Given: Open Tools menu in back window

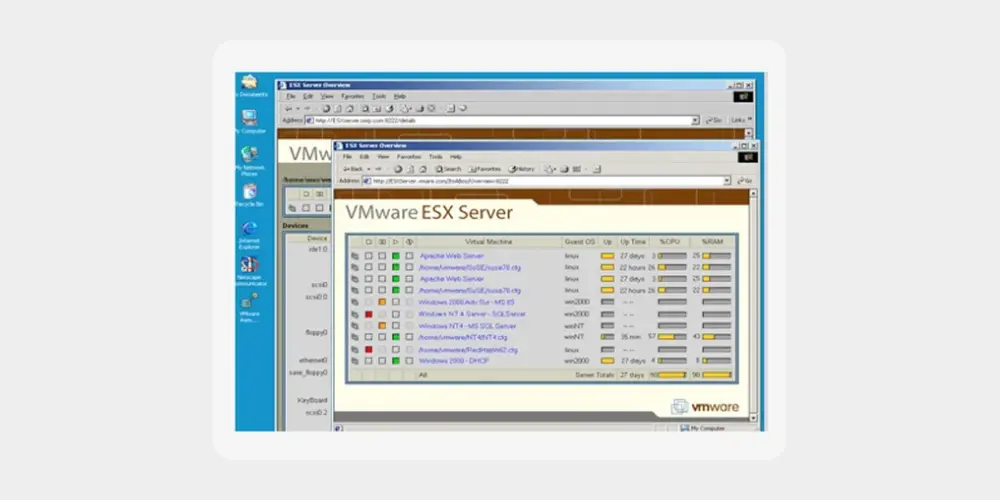Looking at the screenshot, I should coord(379,96).
